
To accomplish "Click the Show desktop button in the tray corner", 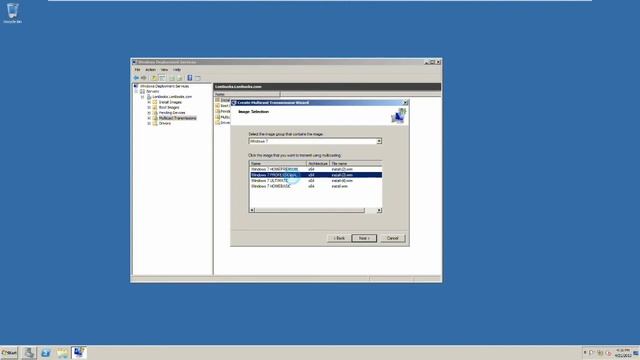I will click(636, 353).
